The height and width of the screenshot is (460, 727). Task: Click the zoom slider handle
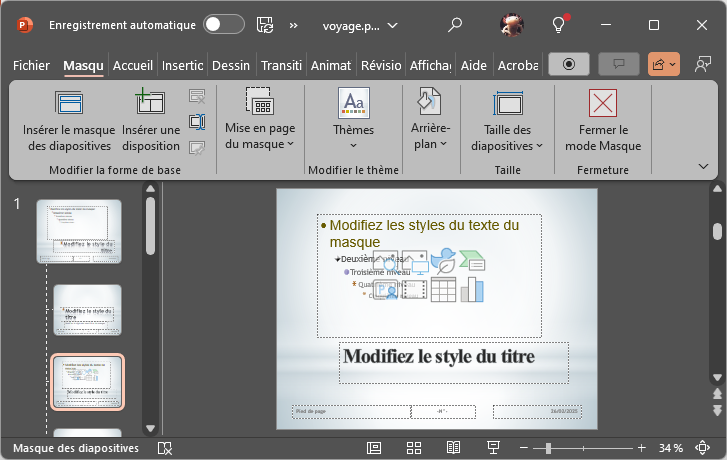548,448
